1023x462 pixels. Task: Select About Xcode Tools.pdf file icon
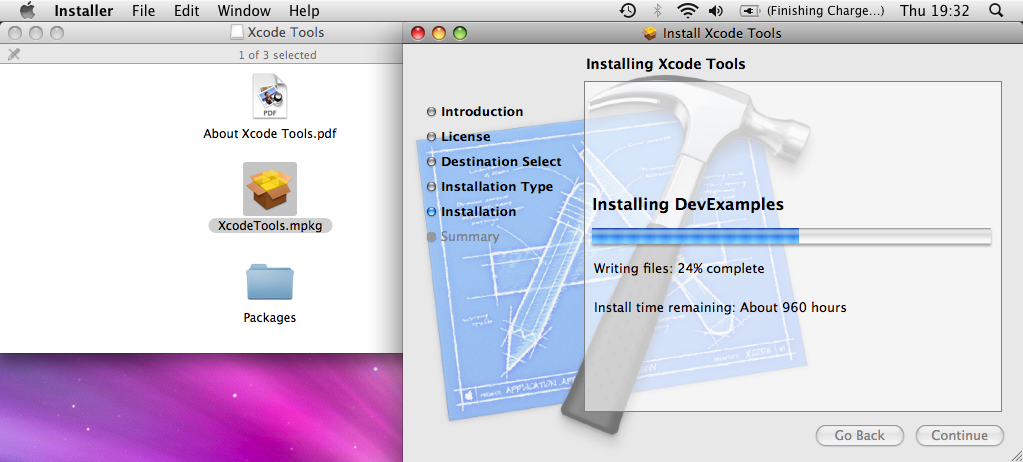pyautogui.click(x=269, y=97)
